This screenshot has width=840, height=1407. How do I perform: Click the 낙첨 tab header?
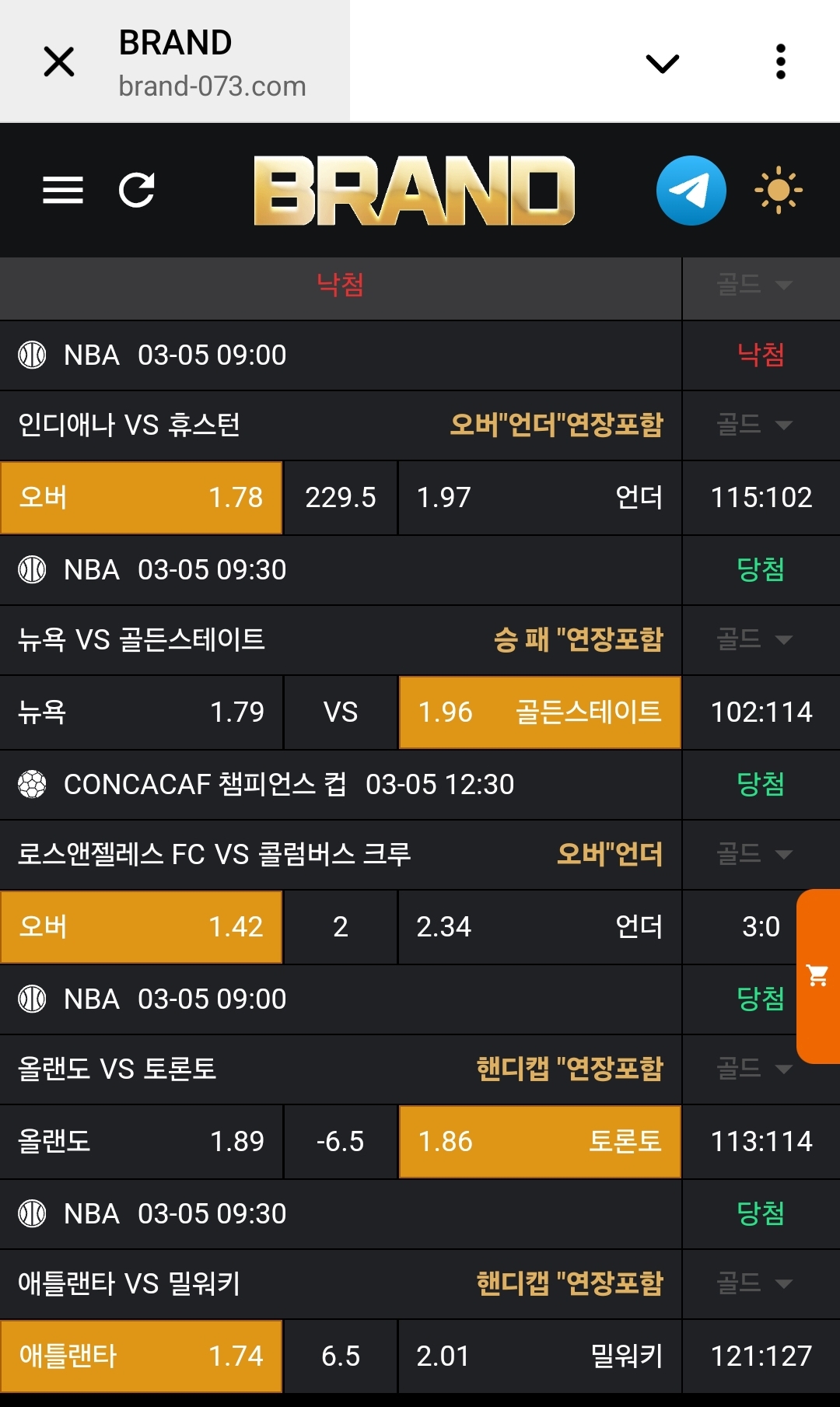[x=340, y=285]
